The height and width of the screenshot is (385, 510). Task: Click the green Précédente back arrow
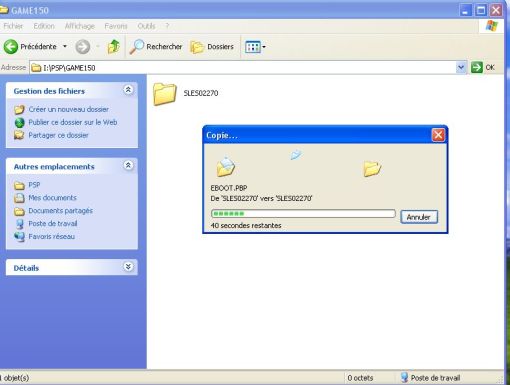(11, 47)
